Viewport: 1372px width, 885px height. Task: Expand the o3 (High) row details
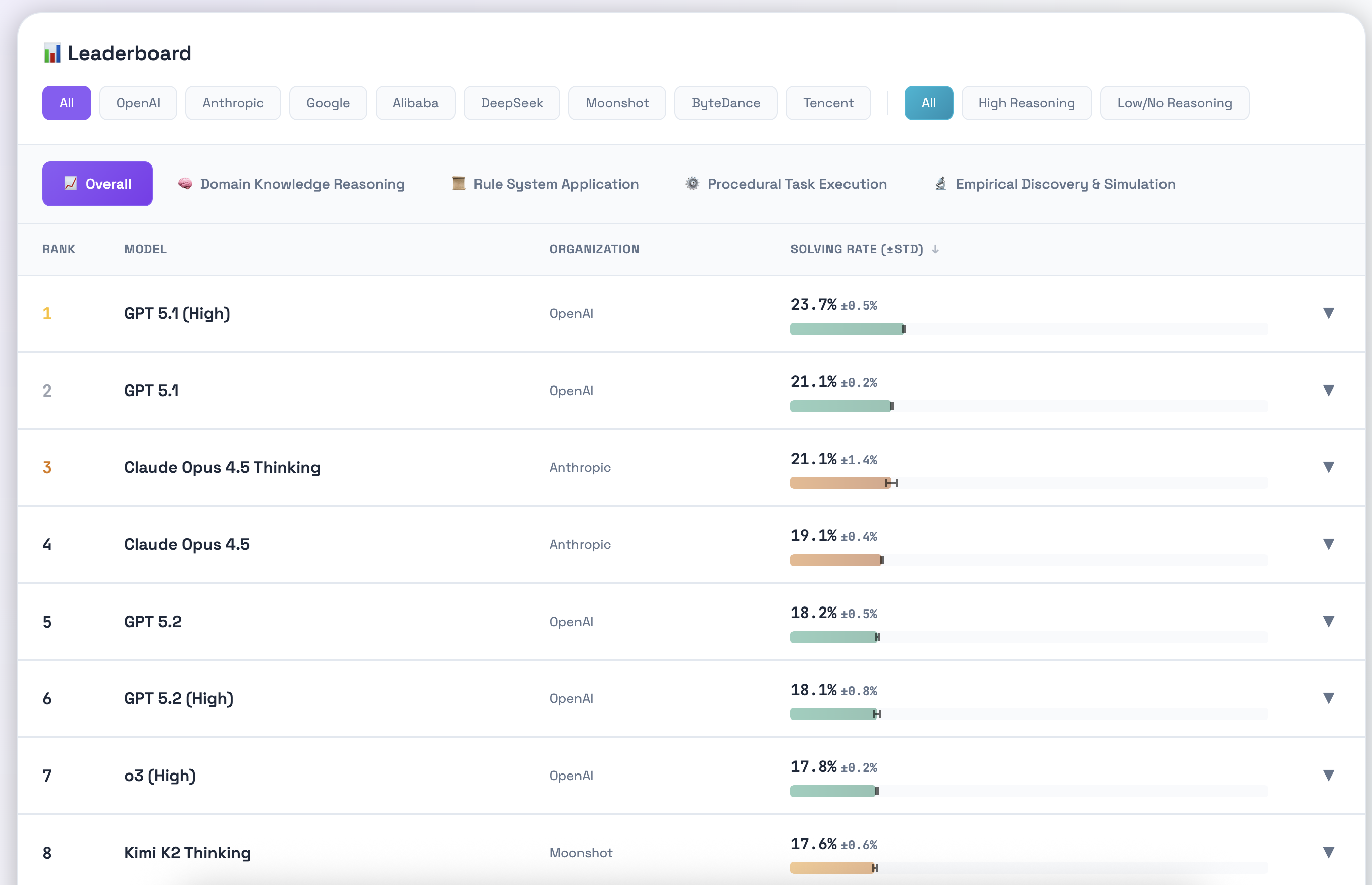1328,776
